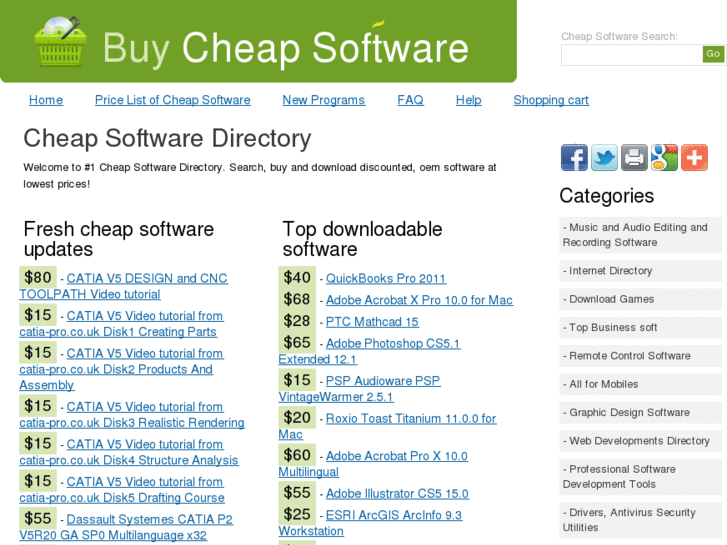Click the orange plus share icon

pyautogui.click(x=694, y=158)
